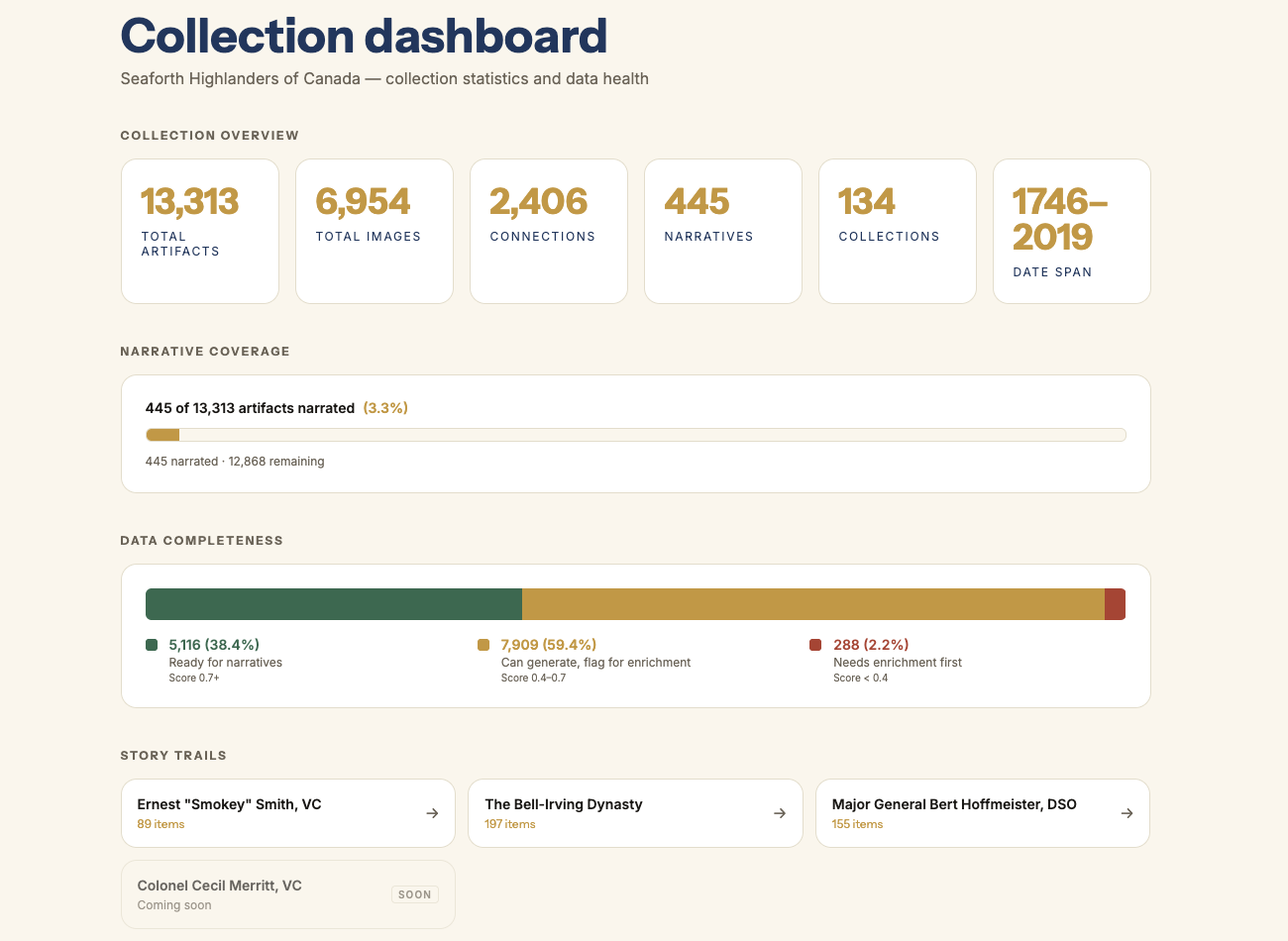The image size is (1288, 941).
Task: Select the 445 Narratives card
Action: pos(723,232)
